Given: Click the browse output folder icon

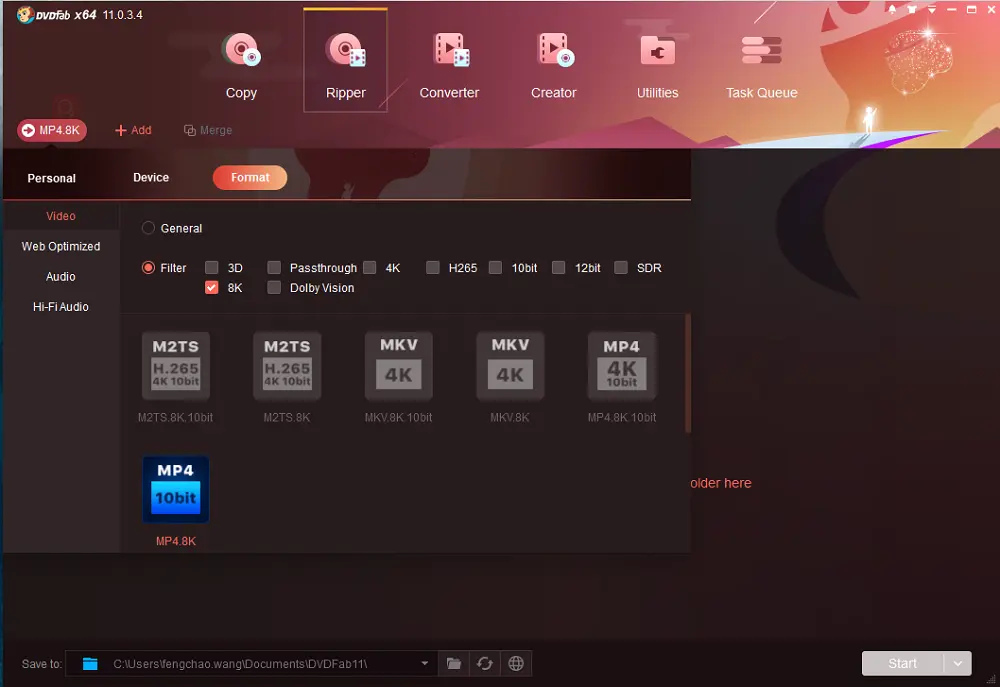Looking at the screenshot, I should (x=454, y=663).
